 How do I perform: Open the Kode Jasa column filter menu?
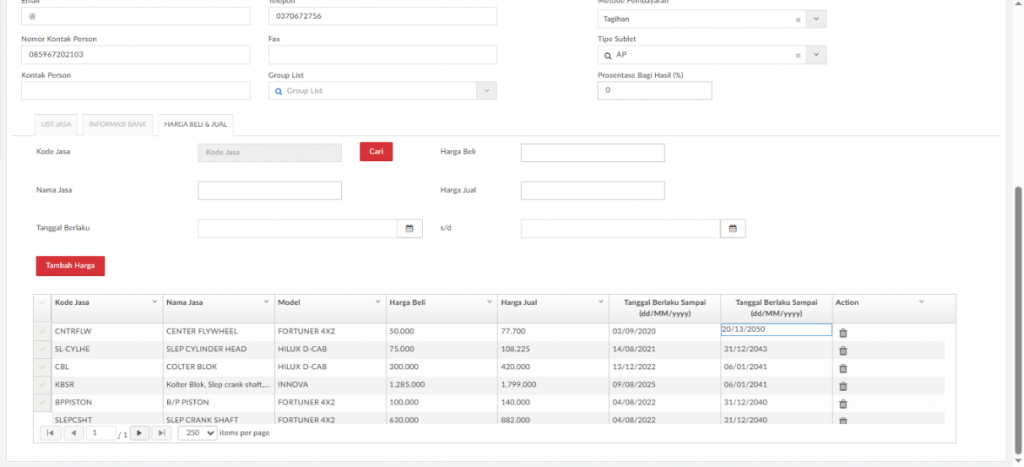click(154, 302)
